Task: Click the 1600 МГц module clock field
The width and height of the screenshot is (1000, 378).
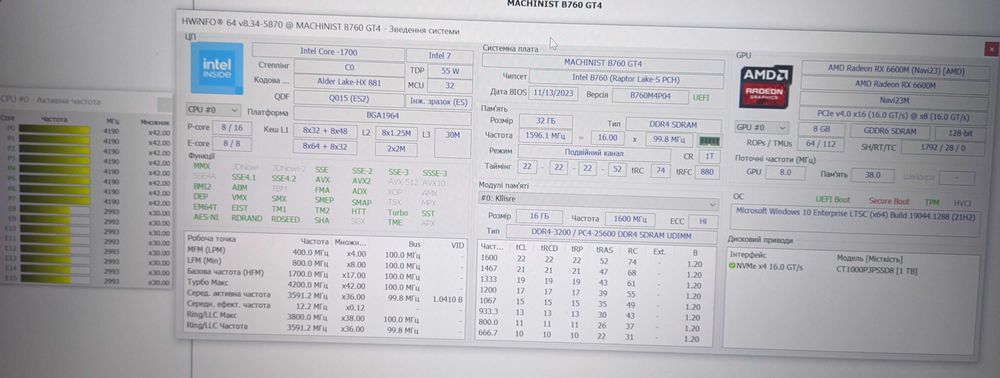Action: click(x=629, y=219)
